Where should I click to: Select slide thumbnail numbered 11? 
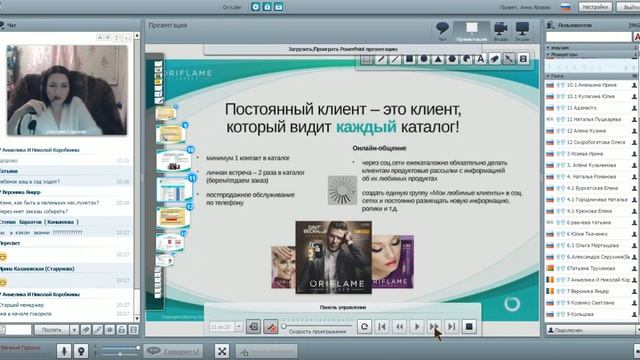174,189
